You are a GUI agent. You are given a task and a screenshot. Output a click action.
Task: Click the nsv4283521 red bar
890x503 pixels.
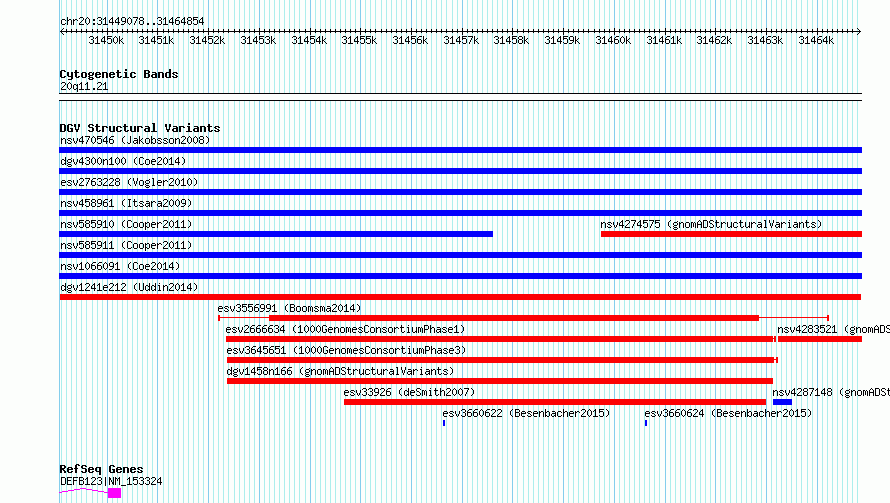pos(820,339)
